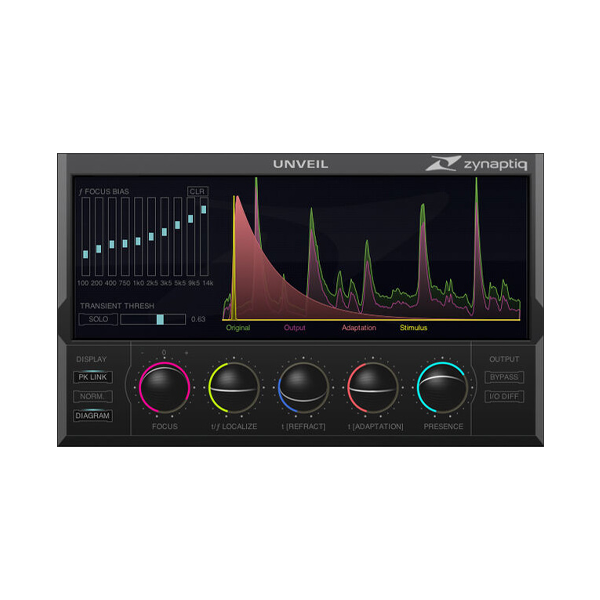The image size is (600, 600).
Task: Clear focus bias with CLR button
Action: coord(197,191)
